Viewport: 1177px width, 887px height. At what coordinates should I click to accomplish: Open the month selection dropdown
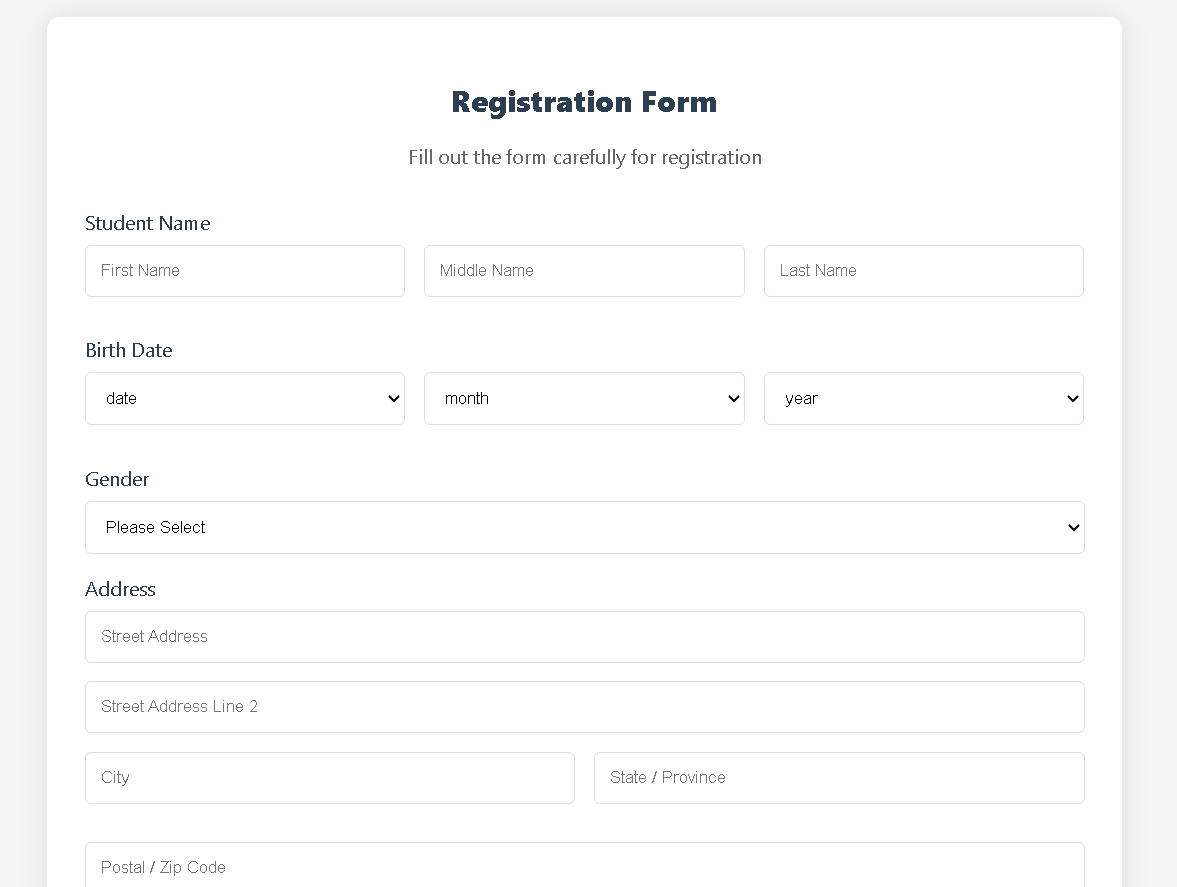tap(584, 398)
